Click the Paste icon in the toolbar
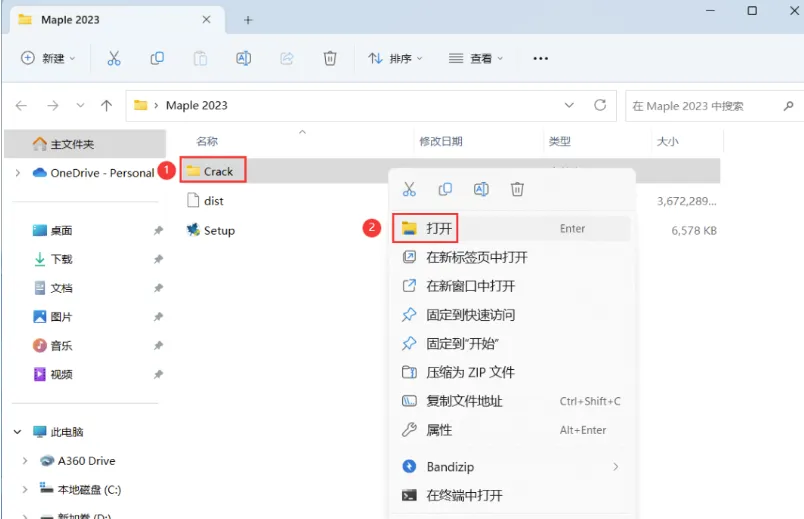 pos(200,58)
